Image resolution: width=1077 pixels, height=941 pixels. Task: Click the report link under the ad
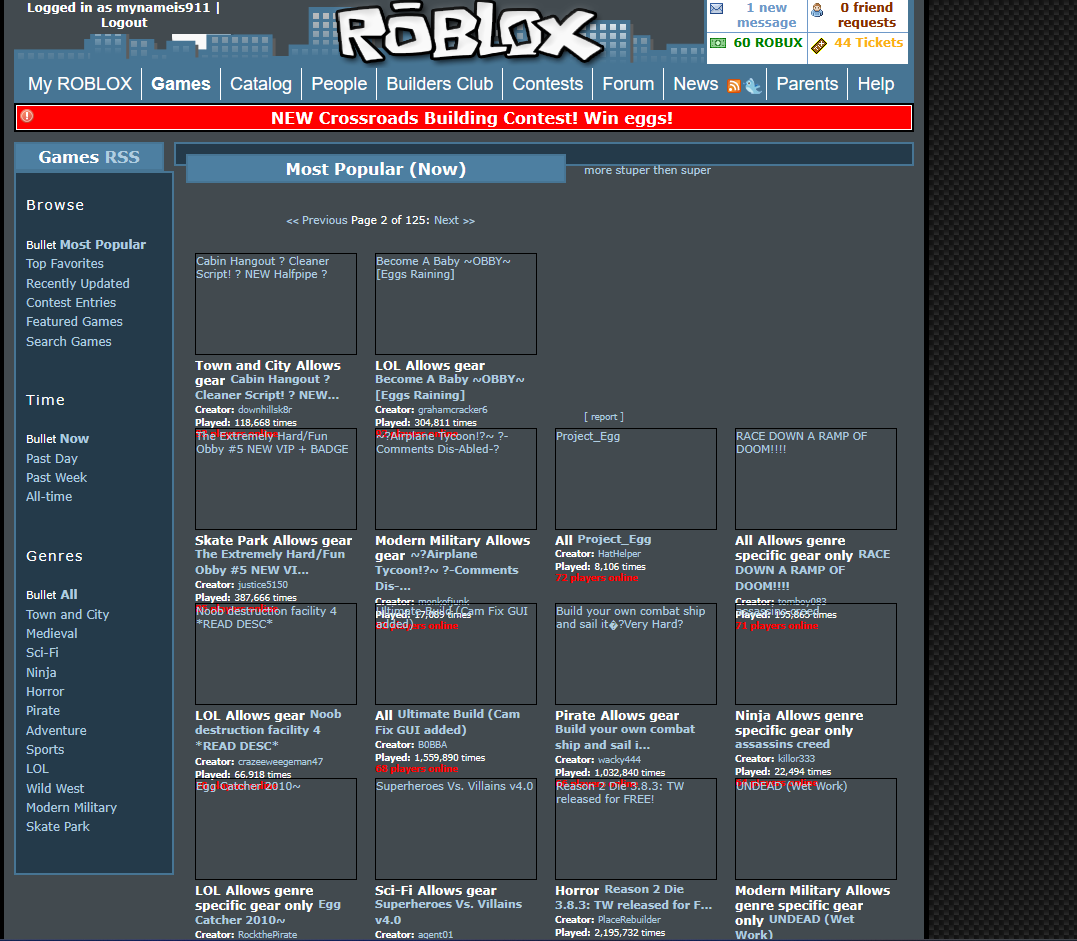point(604,416)
